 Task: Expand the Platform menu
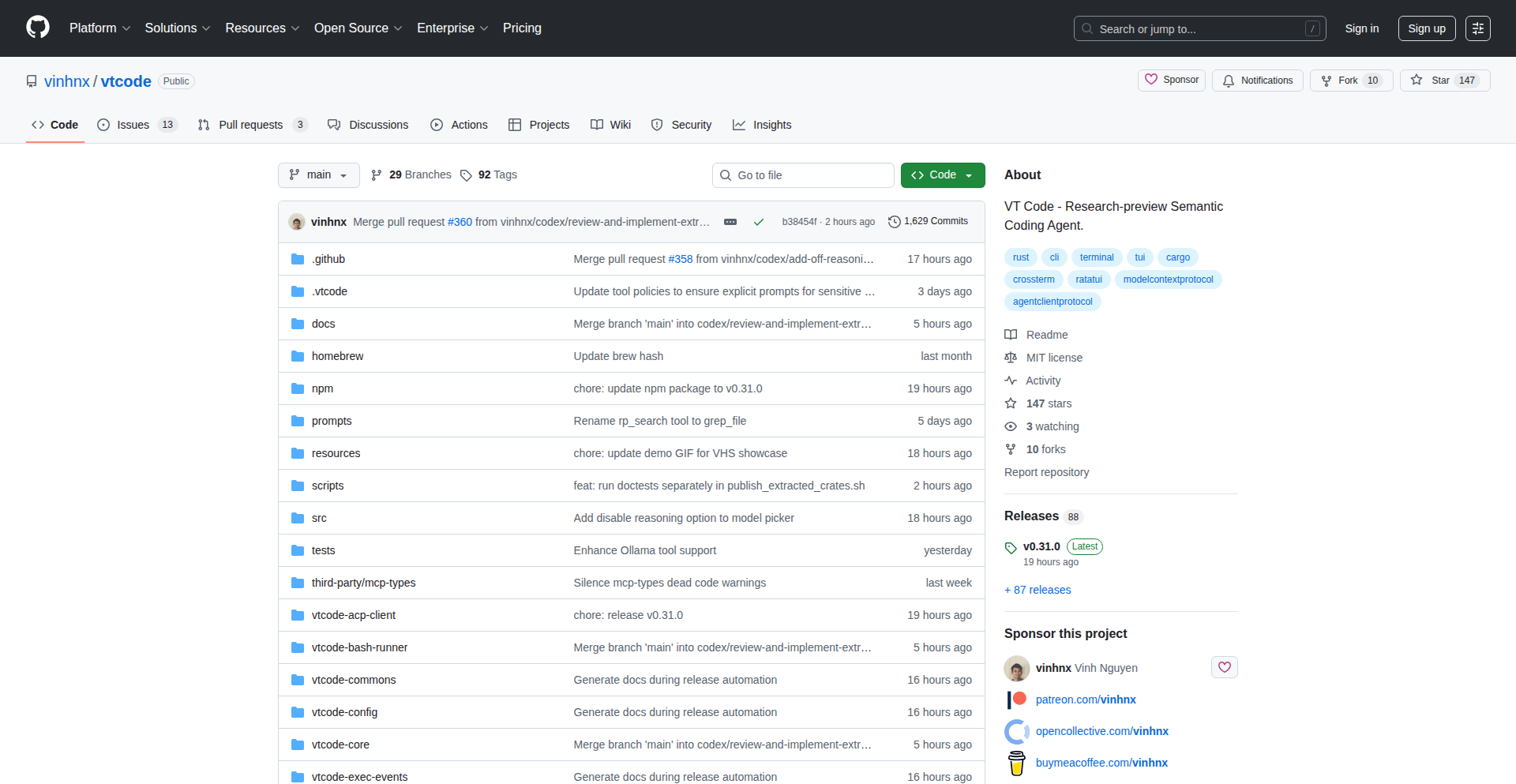[x=99, y=28]
